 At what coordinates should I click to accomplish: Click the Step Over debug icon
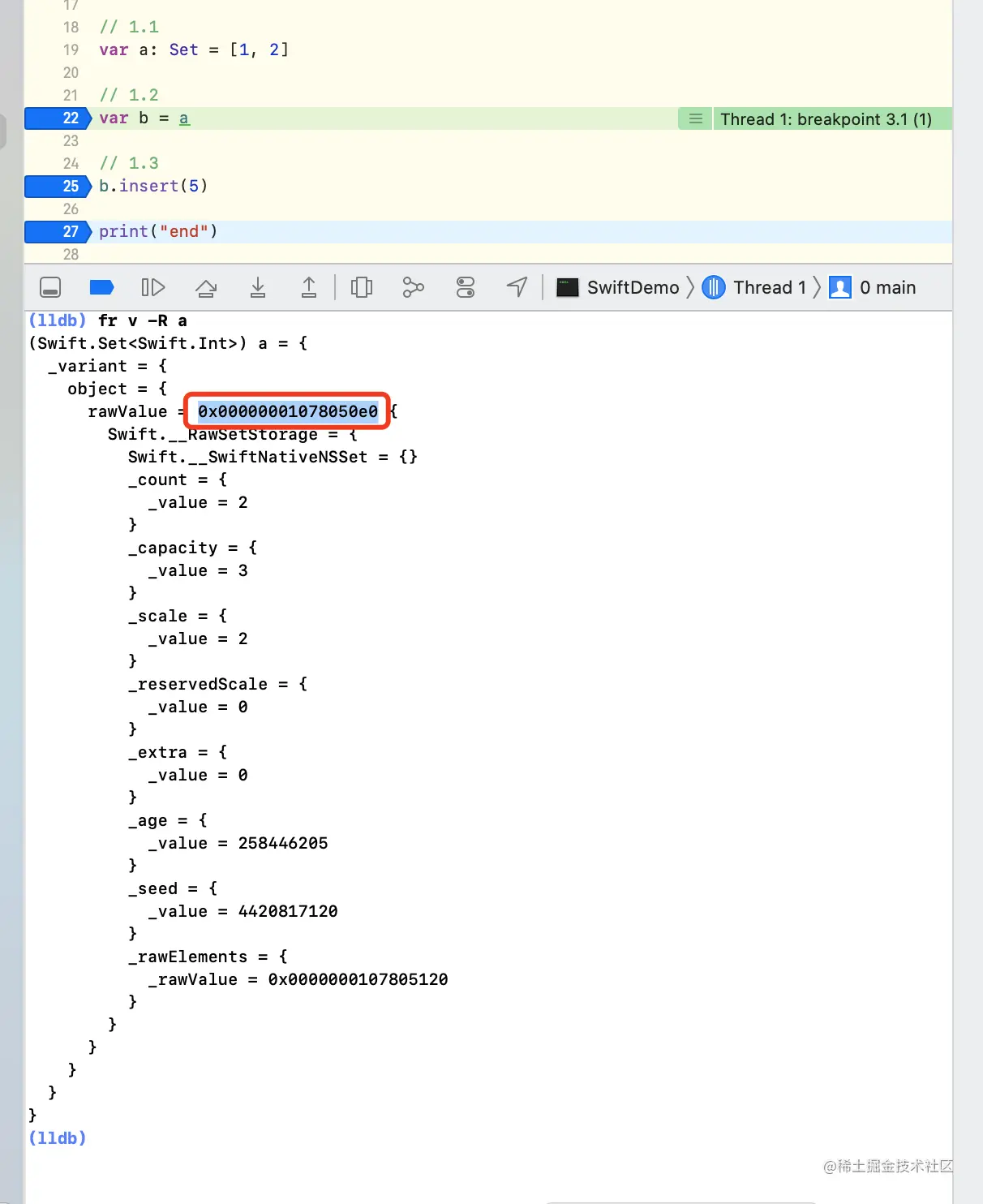coord(206,287)
